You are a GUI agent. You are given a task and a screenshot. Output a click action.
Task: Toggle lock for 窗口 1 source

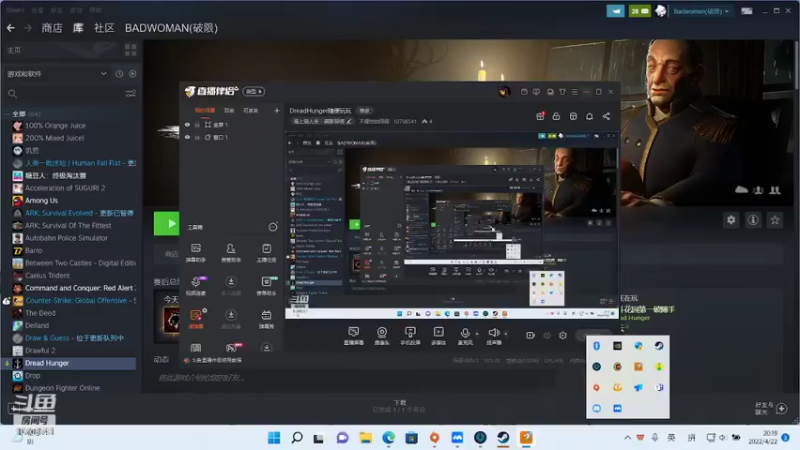coord(197,137)
